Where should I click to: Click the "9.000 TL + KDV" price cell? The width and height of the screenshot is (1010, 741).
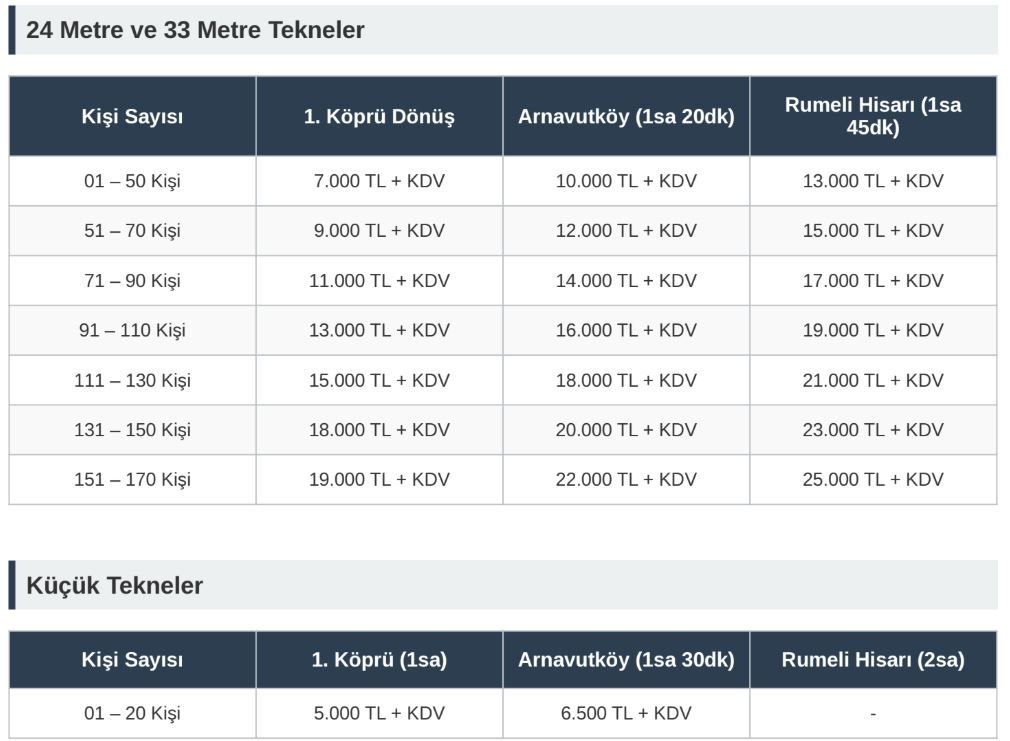[x=379, y=231]
